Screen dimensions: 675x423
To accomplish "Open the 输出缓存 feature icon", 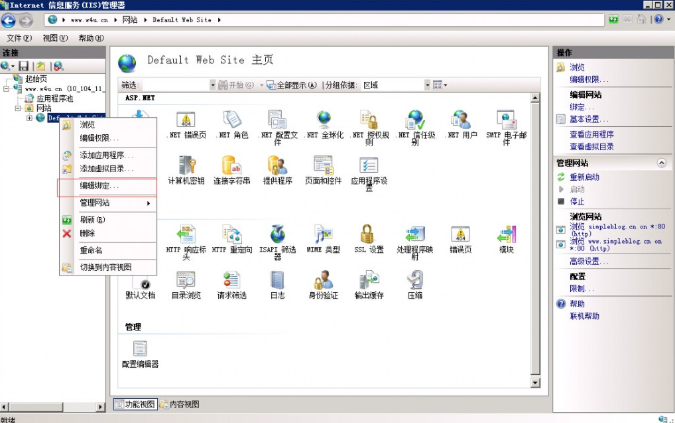I will click(369, 280).
